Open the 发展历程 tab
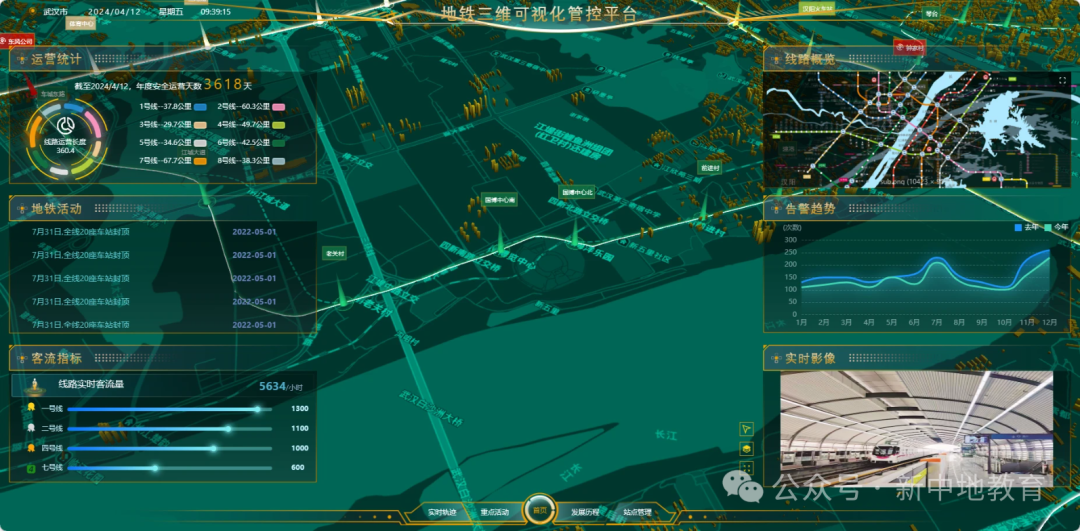The height and width of the screenshot is (531, 1080). tap(585, 512)
